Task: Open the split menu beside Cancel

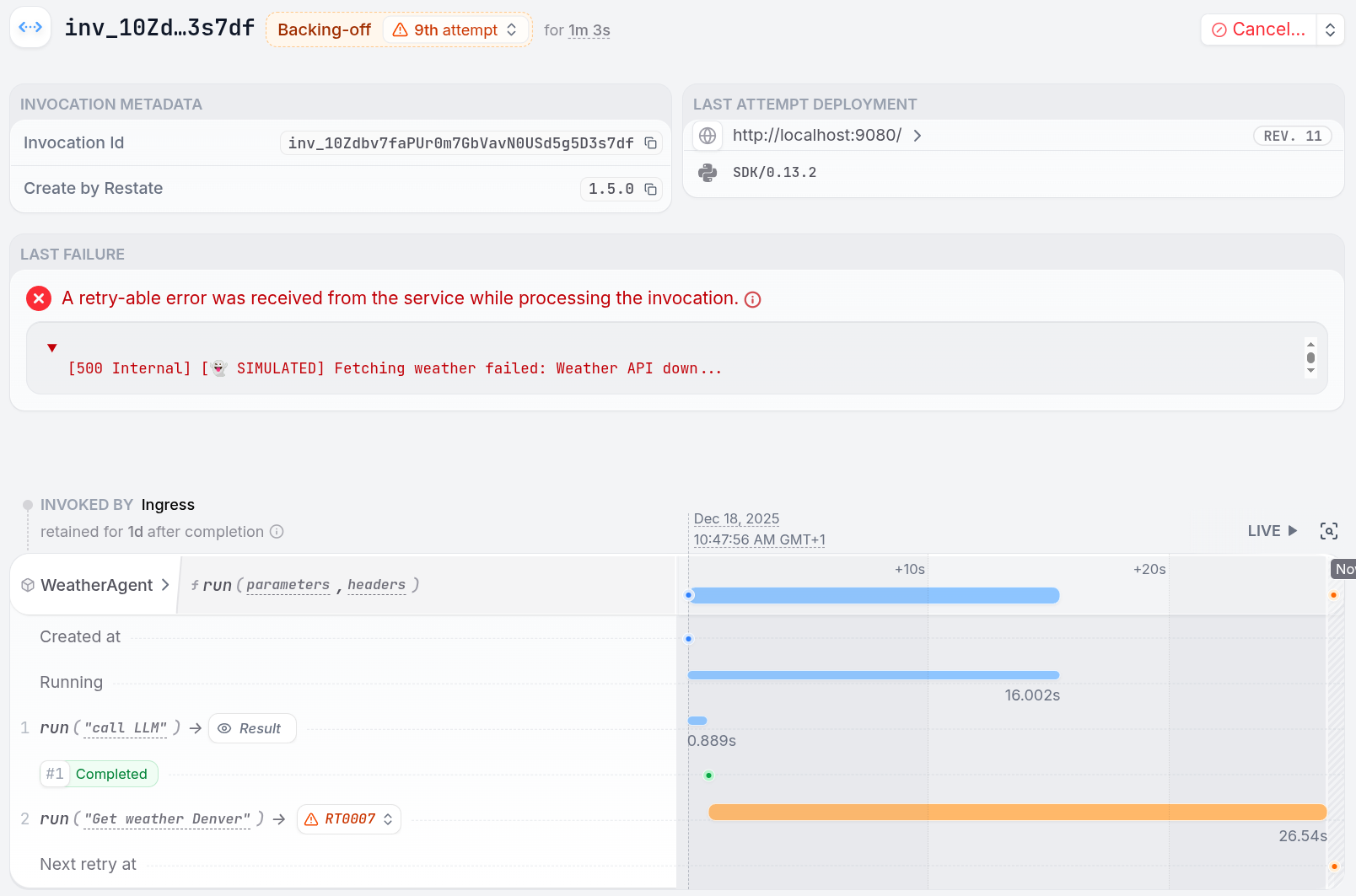Action: (1330, 30)
